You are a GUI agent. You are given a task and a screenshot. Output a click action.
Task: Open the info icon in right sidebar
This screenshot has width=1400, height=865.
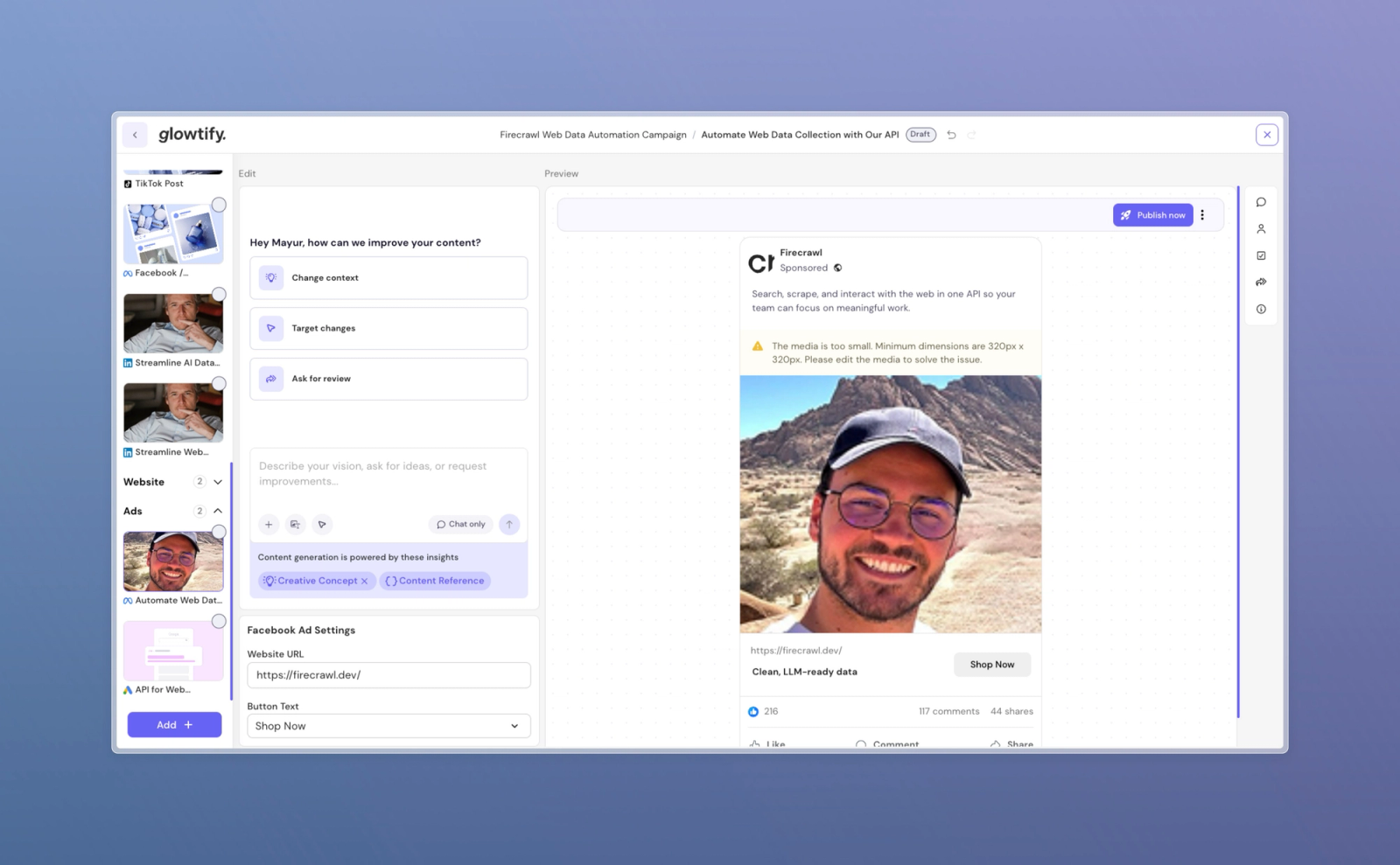(1261, 309)
